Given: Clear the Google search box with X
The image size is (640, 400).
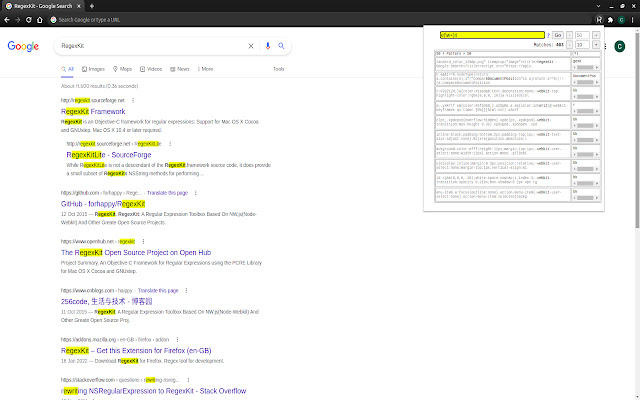Looking at the screenshot, I should coord(251,46).
